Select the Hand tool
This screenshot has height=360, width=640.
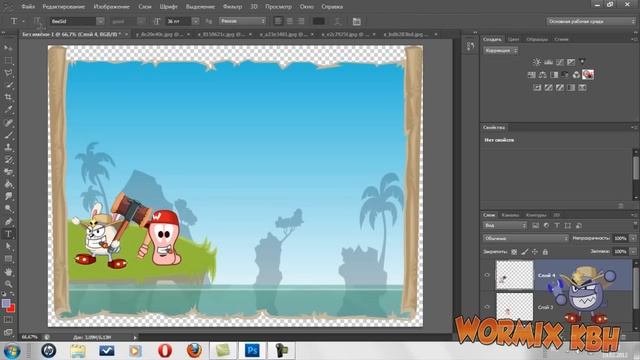8,272
